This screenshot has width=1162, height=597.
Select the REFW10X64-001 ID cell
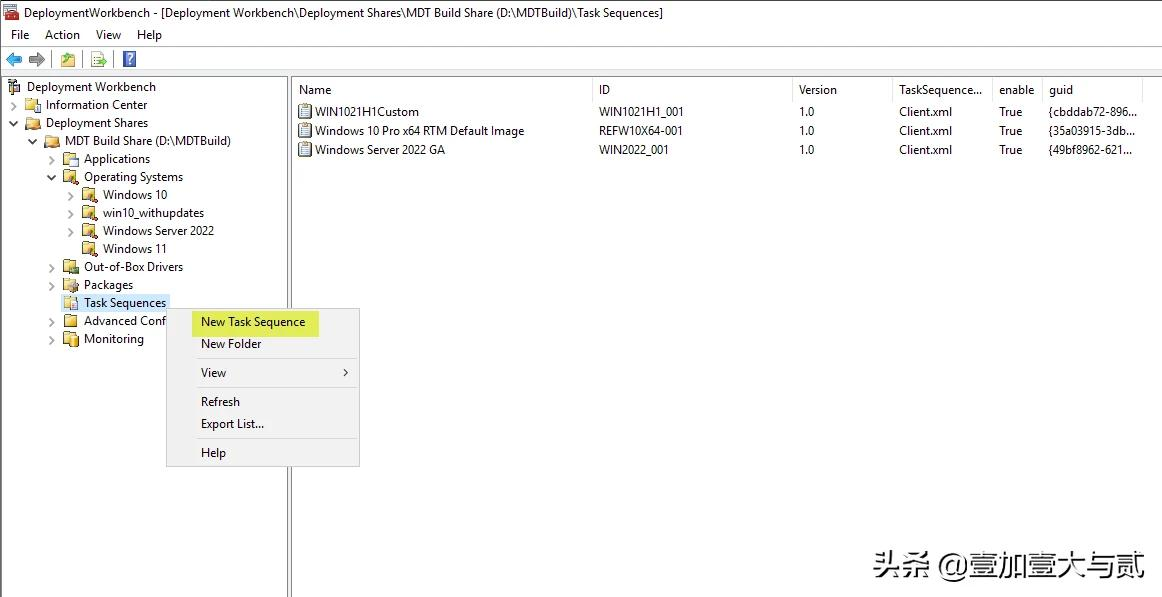[641, 130]
